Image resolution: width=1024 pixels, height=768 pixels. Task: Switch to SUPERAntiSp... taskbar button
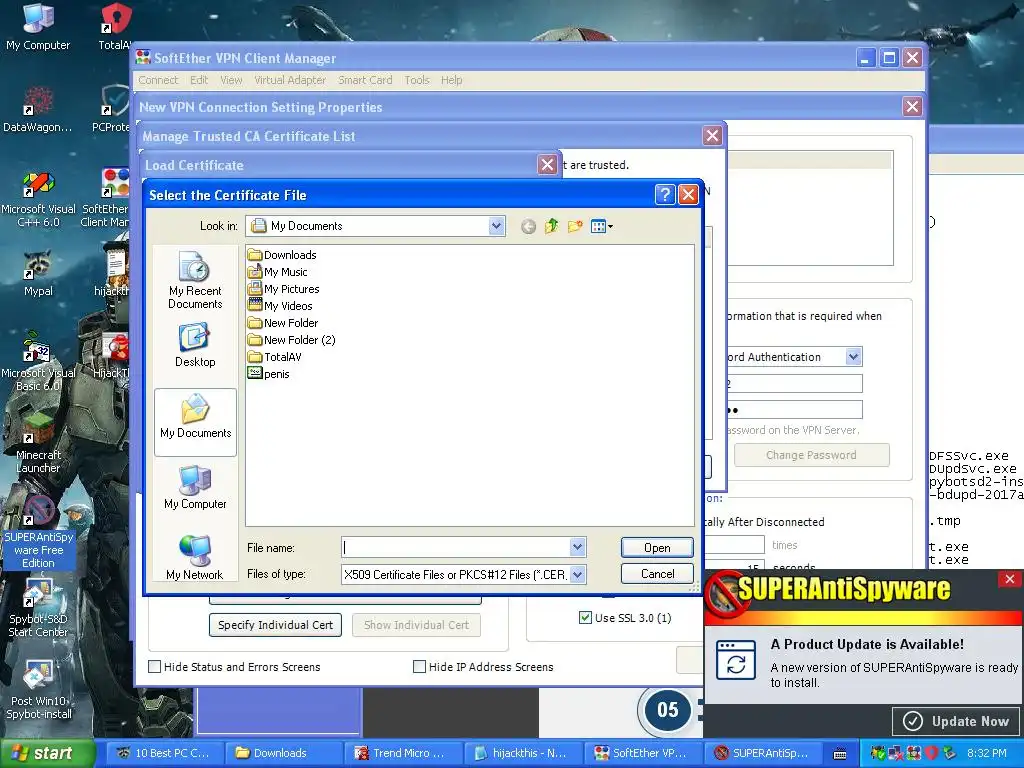[763, 753]
